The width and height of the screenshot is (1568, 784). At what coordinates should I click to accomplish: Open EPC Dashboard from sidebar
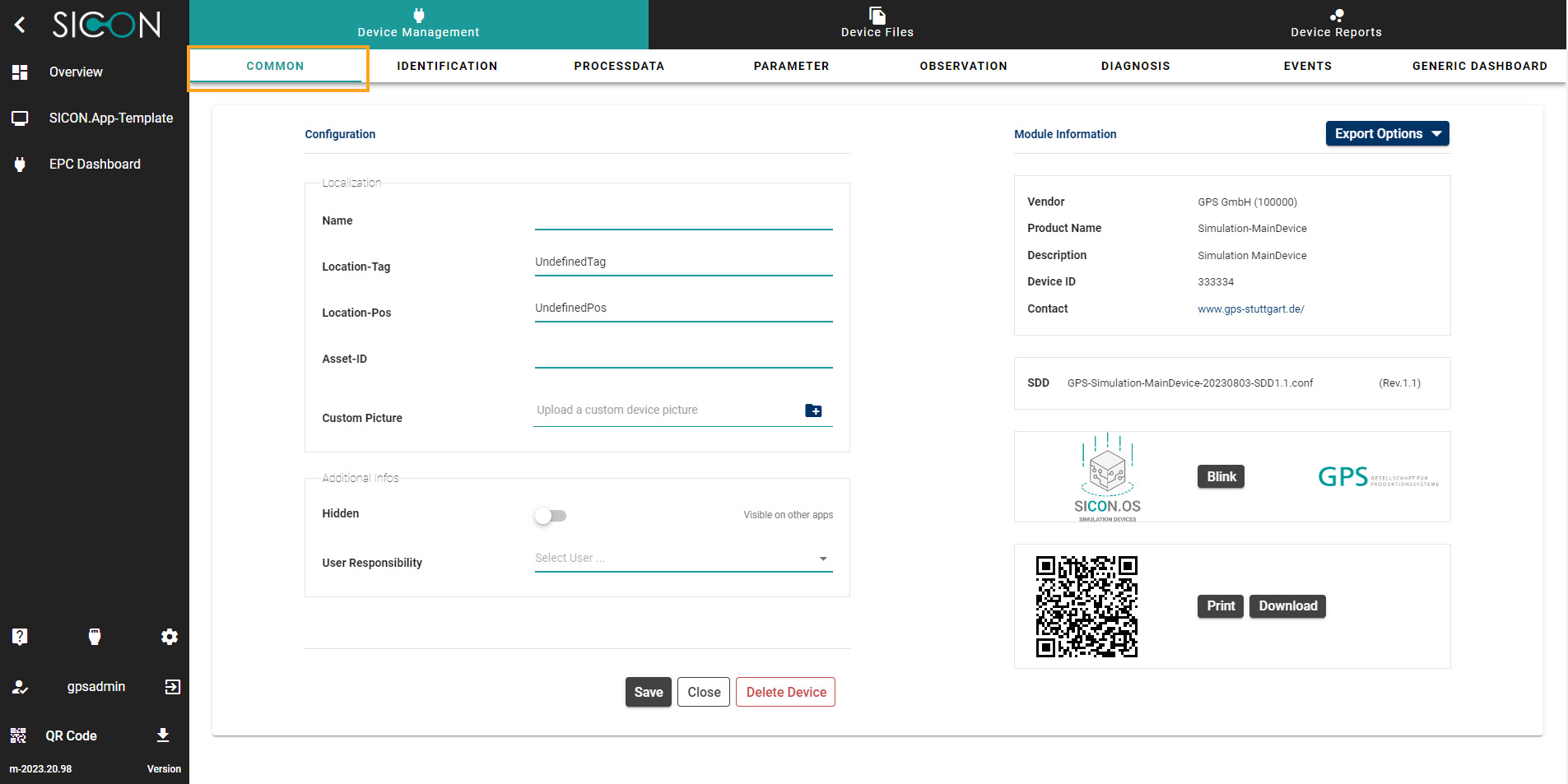[x=95, y=164]
